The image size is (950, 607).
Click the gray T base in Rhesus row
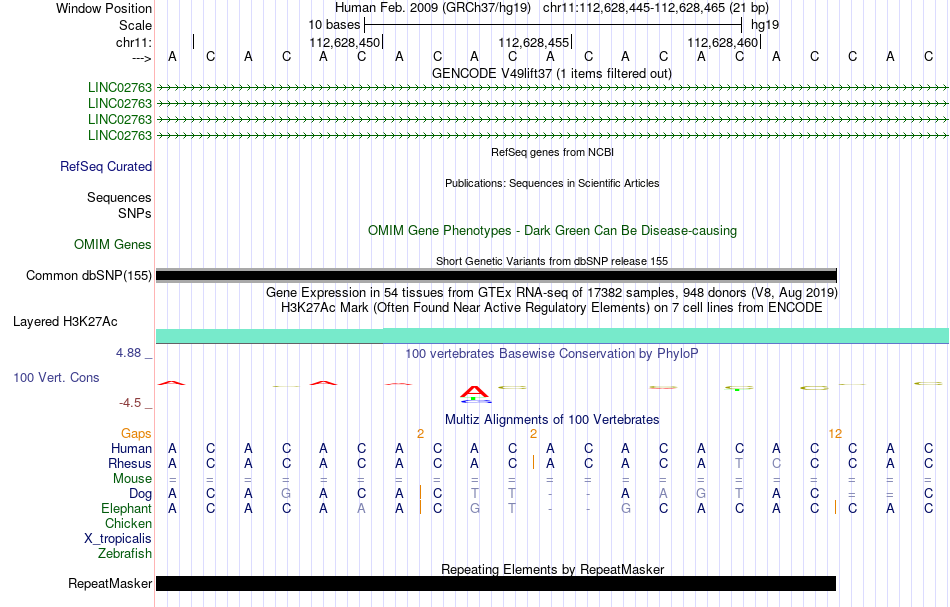point(739,463)
